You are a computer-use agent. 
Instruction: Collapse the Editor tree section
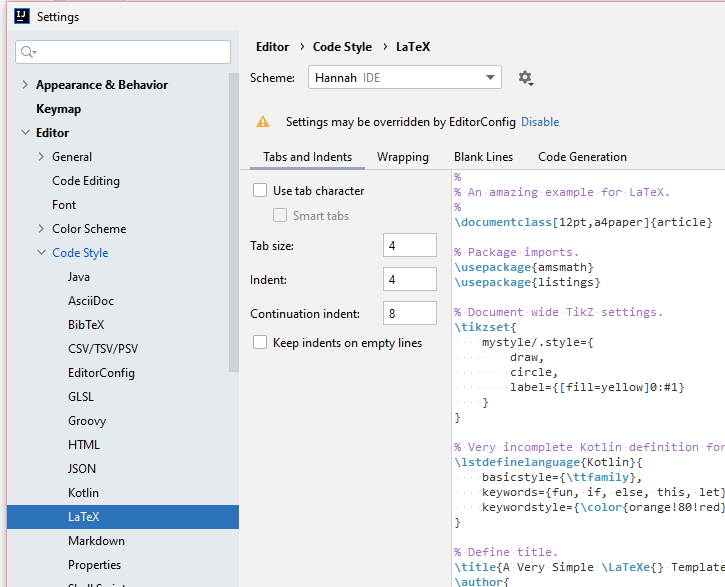(25, 133)
